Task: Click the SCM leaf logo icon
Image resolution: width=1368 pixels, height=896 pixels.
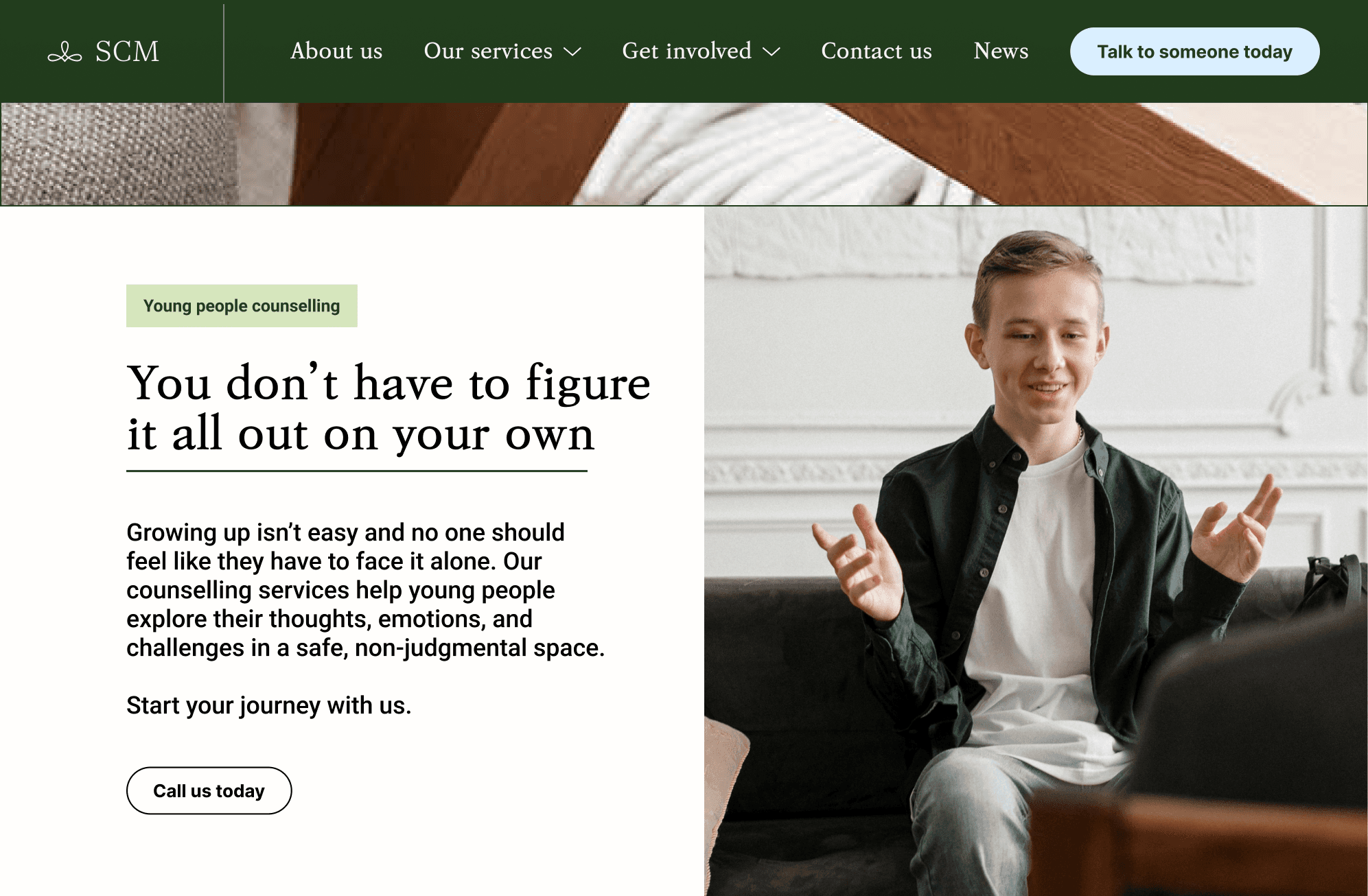Action: point(65,52)
